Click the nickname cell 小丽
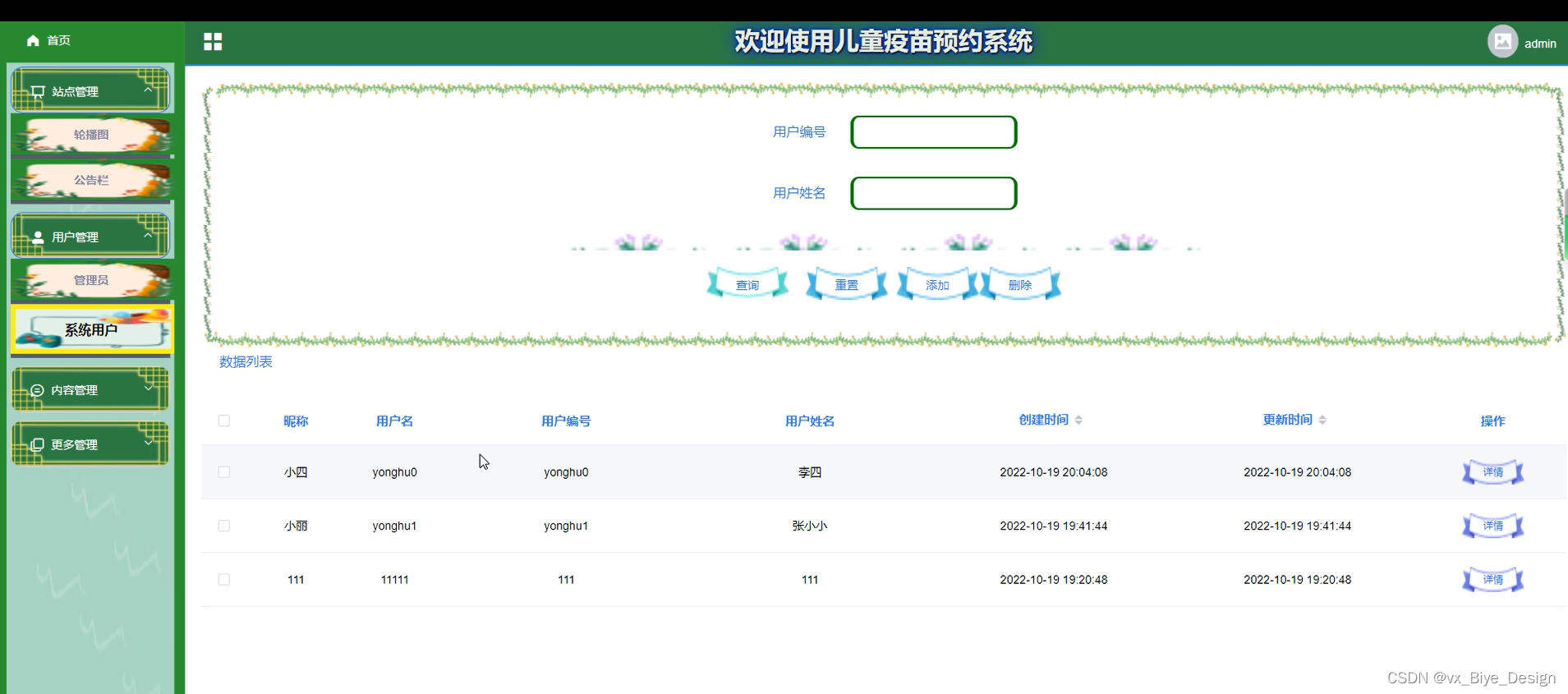The width and height of the screenshot is (1568, 694). [x=296, y=526]
